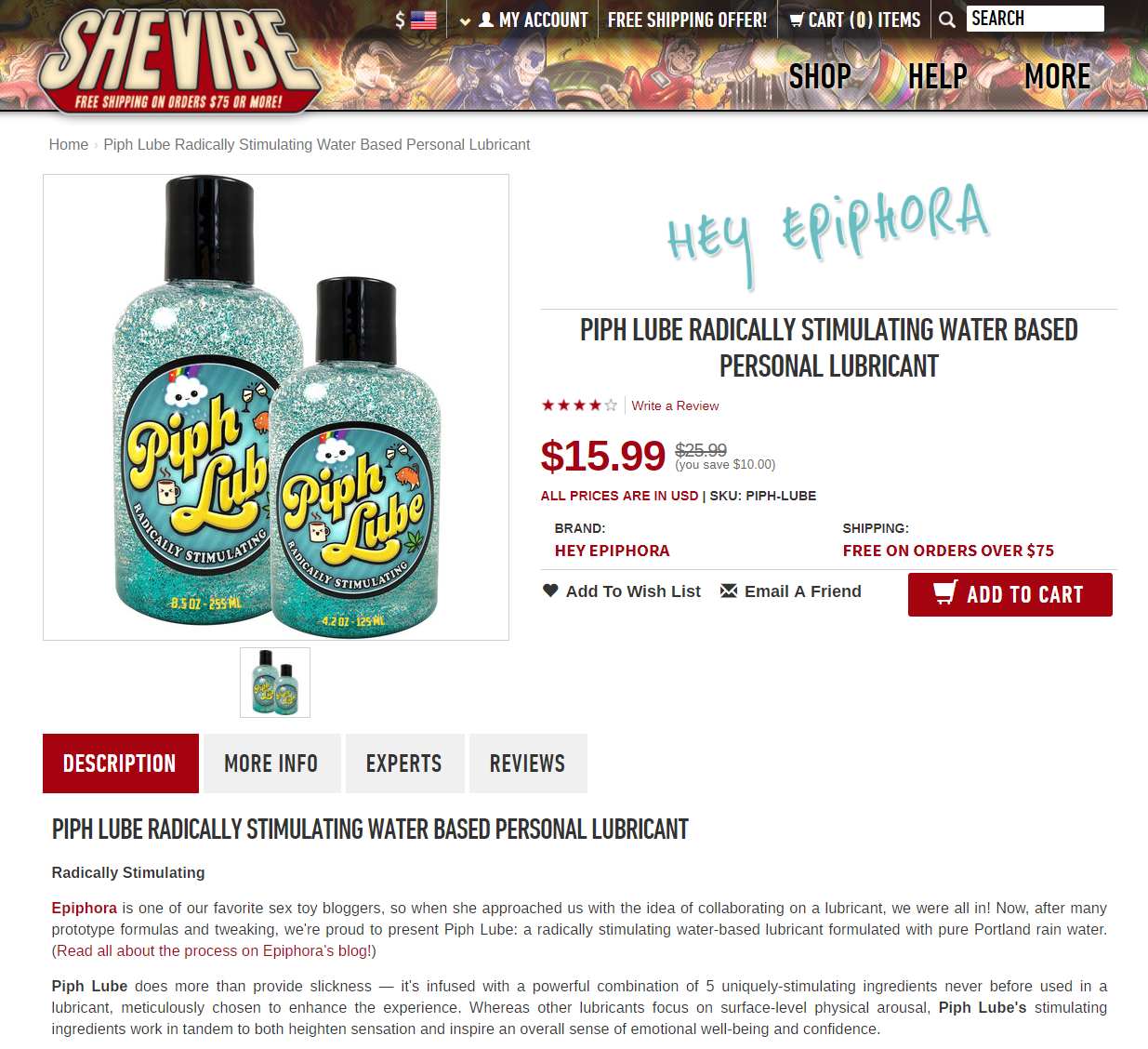The width and height of the screenshot is (1148, 1049).
Task: Click the search input field
Action: [x=1035, y=19]
